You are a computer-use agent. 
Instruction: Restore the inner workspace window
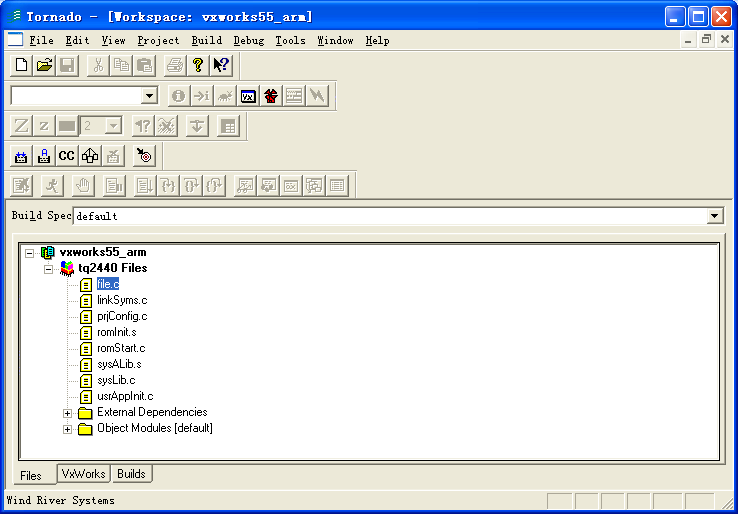click(706, 40)
